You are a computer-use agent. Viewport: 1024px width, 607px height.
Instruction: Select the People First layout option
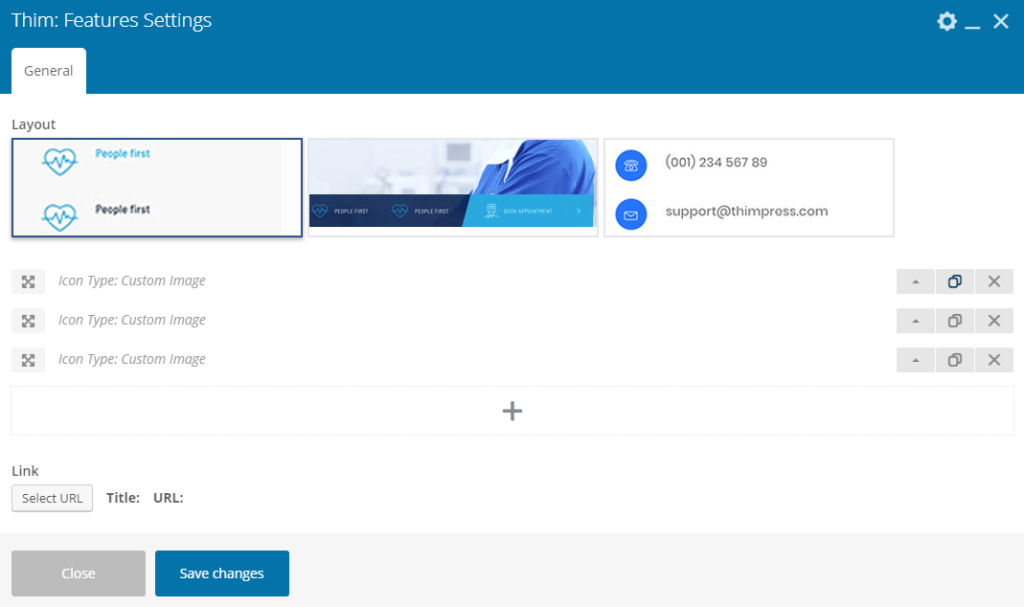(x=156, y=186)
